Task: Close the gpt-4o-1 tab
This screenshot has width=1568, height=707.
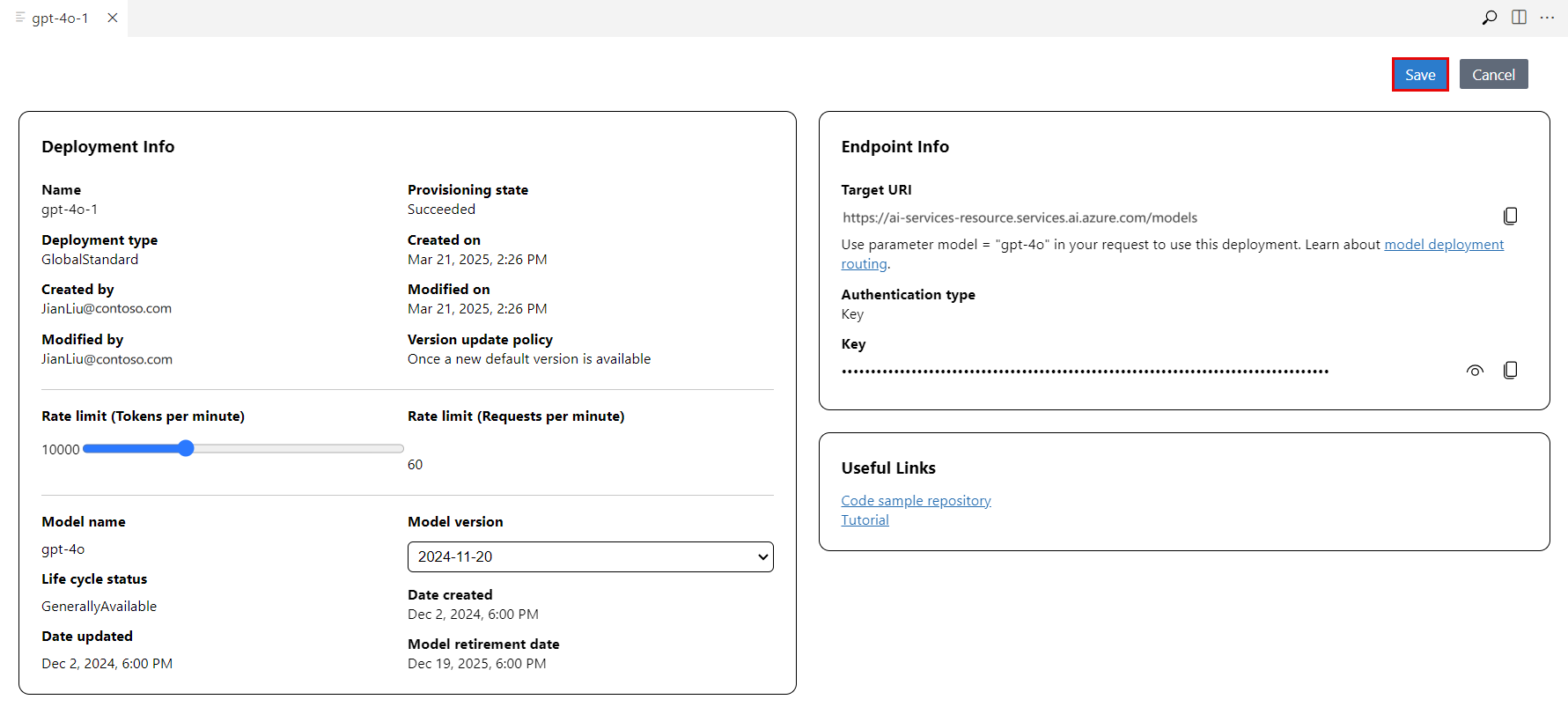Action: point(113,18)
